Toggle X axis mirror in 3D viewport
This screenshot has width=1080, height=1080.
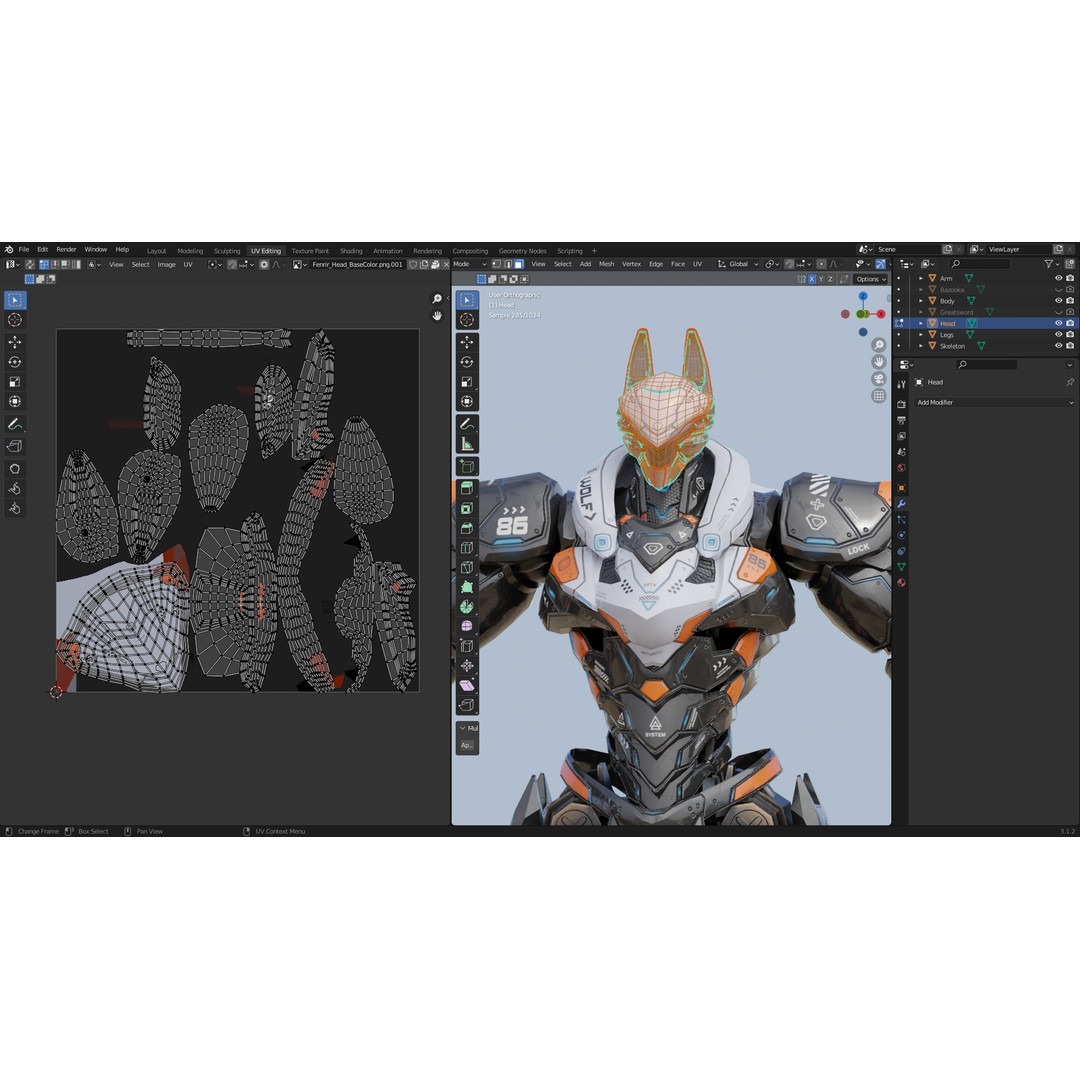coord(811,279)
